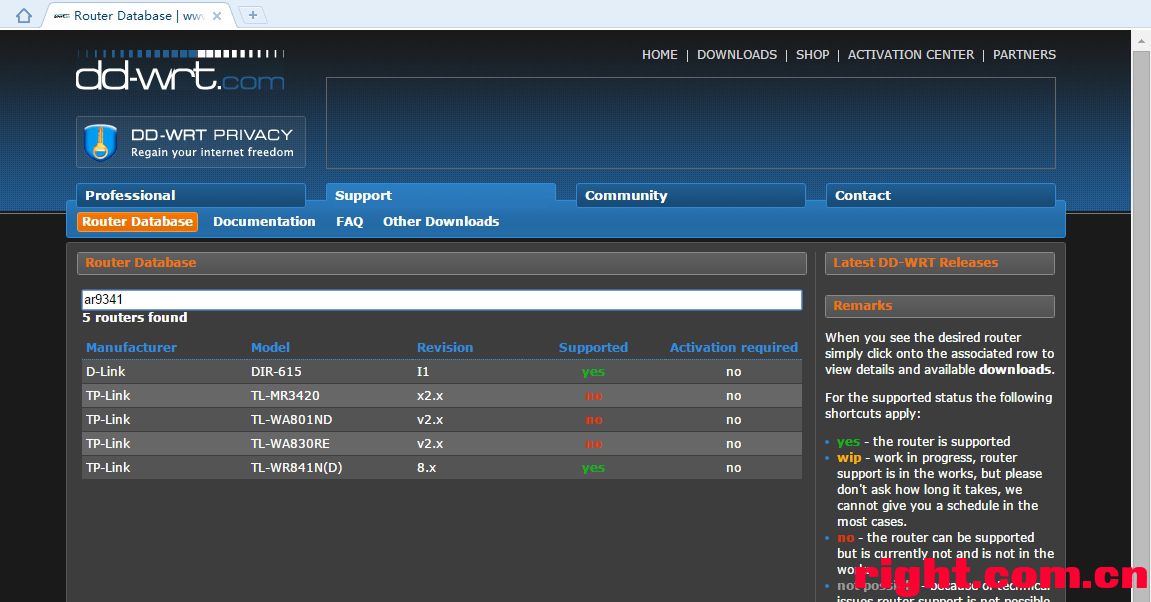Image resolution: width=1151 pixels, height=602 pixels.
Task: Open Other Downloads submenu item
Action: pos(440,222)
